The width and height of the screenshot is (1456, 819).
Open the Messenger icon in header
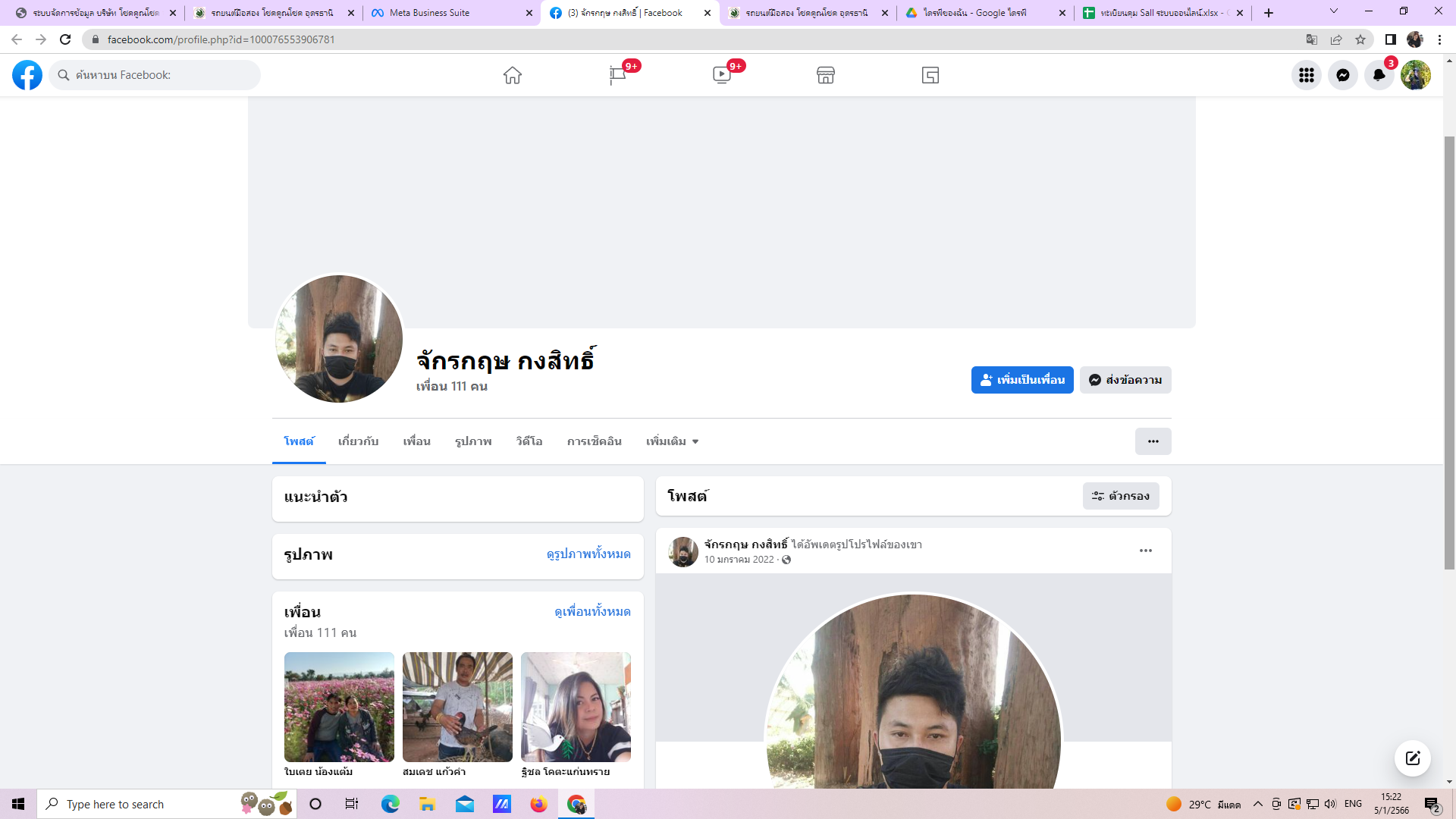tap(1343, 75)
